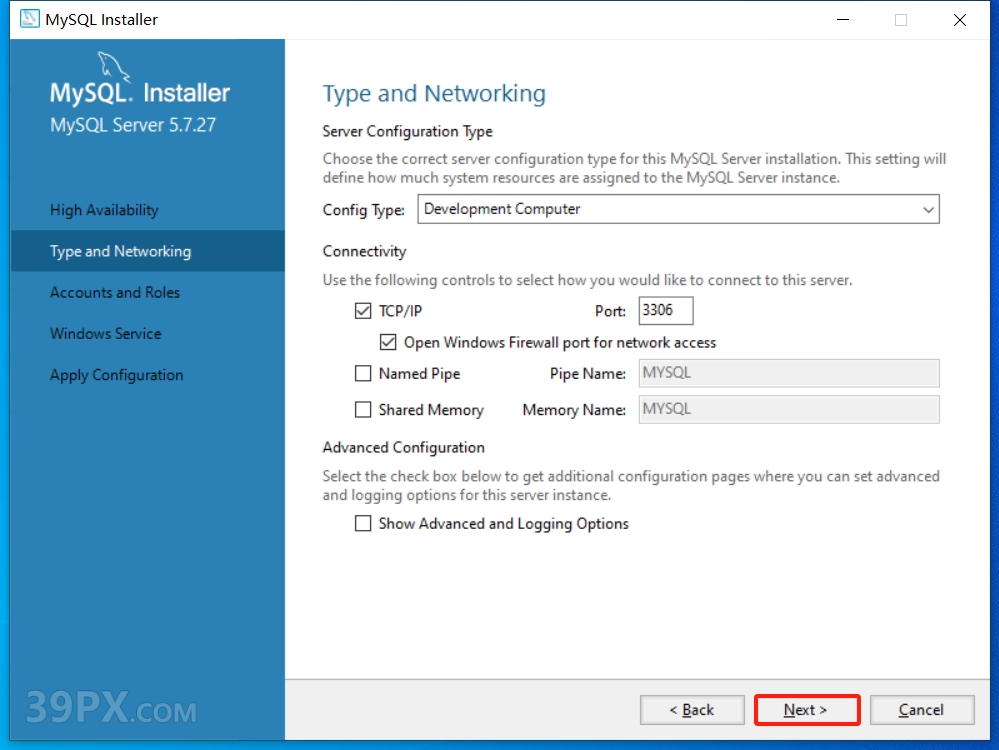
Task: Click the Config Type dropdown arrow
Action: (x=928, y=210)
